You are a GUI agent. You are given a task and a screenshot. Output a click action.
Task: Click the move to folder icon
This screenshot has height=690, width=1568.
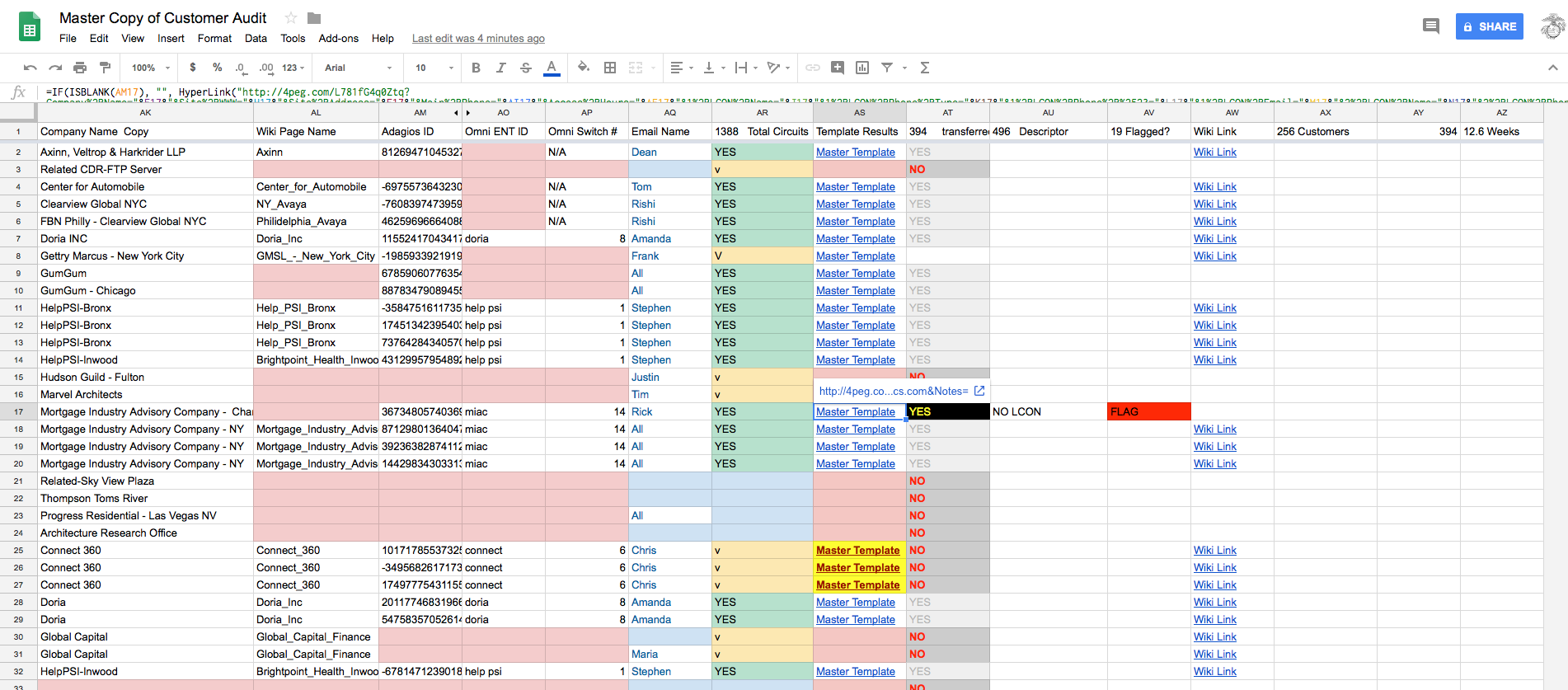314,17
